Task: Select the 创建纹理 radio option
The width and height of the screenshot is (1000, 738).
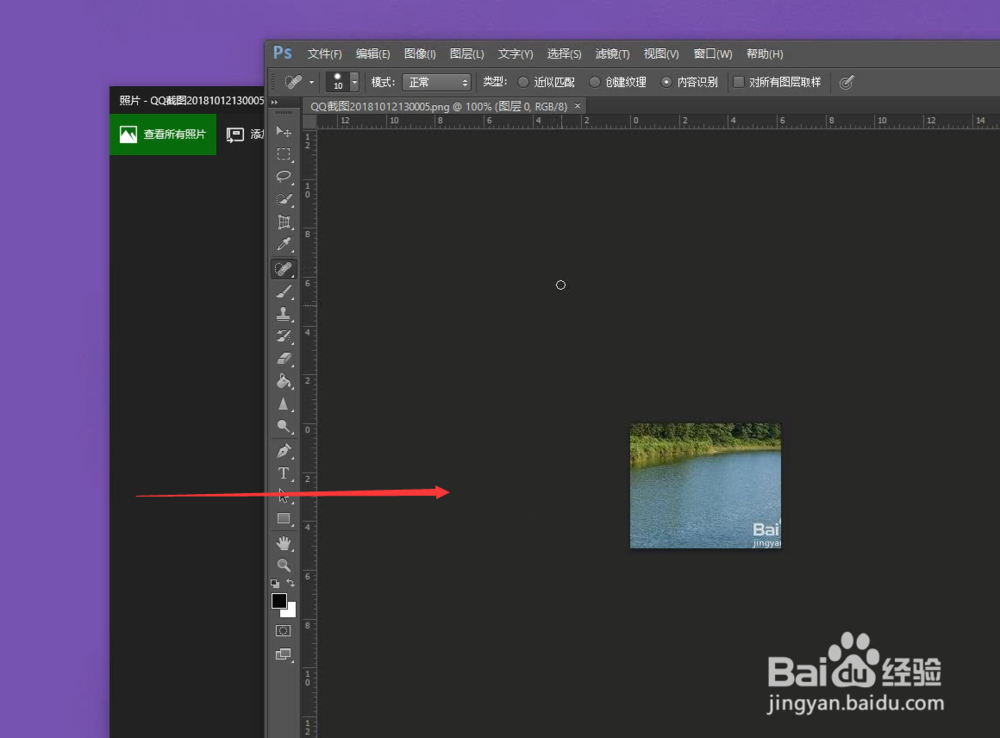Action: [x=618, y=82]
